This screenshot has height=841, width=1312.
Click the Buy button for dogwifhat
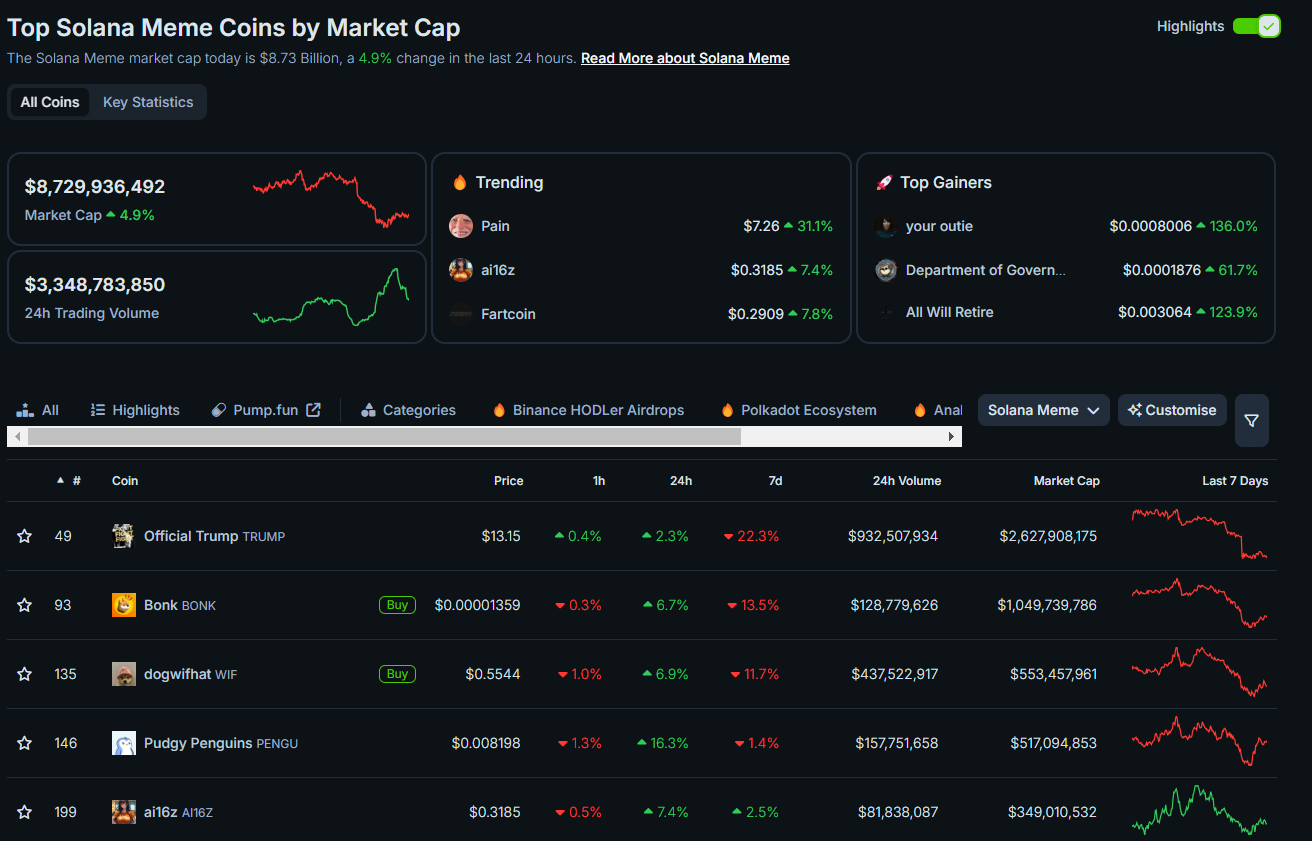coord(397,674)
